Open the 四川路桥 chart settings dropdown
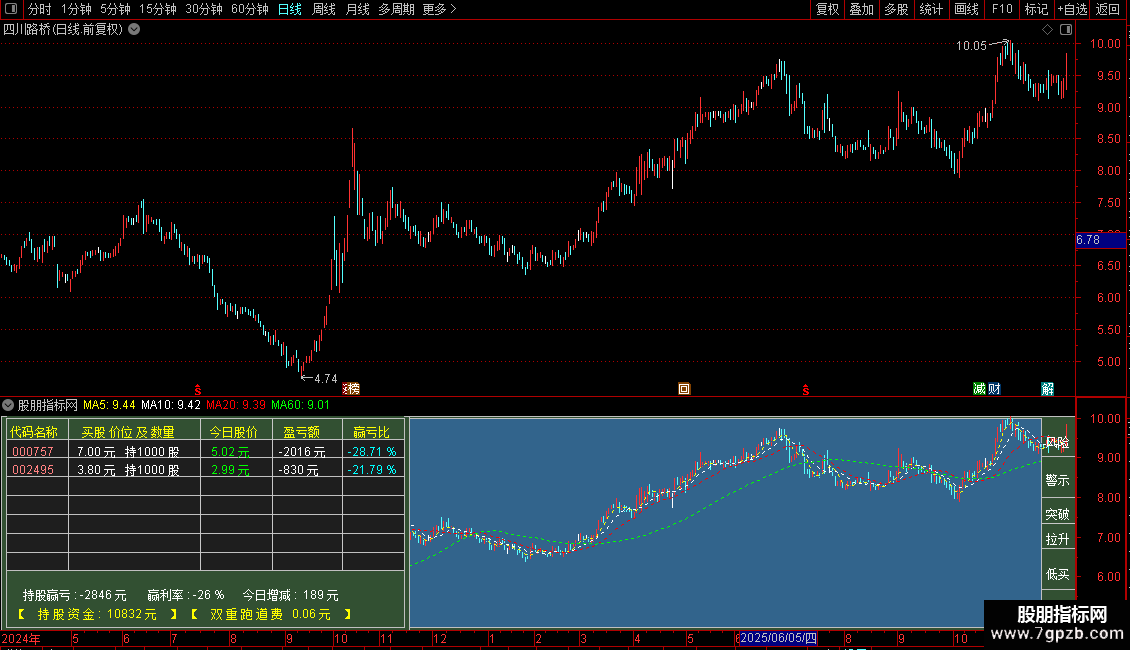Image resolution: width=1130 pixels, height=650 pixels. click(134, 30)
